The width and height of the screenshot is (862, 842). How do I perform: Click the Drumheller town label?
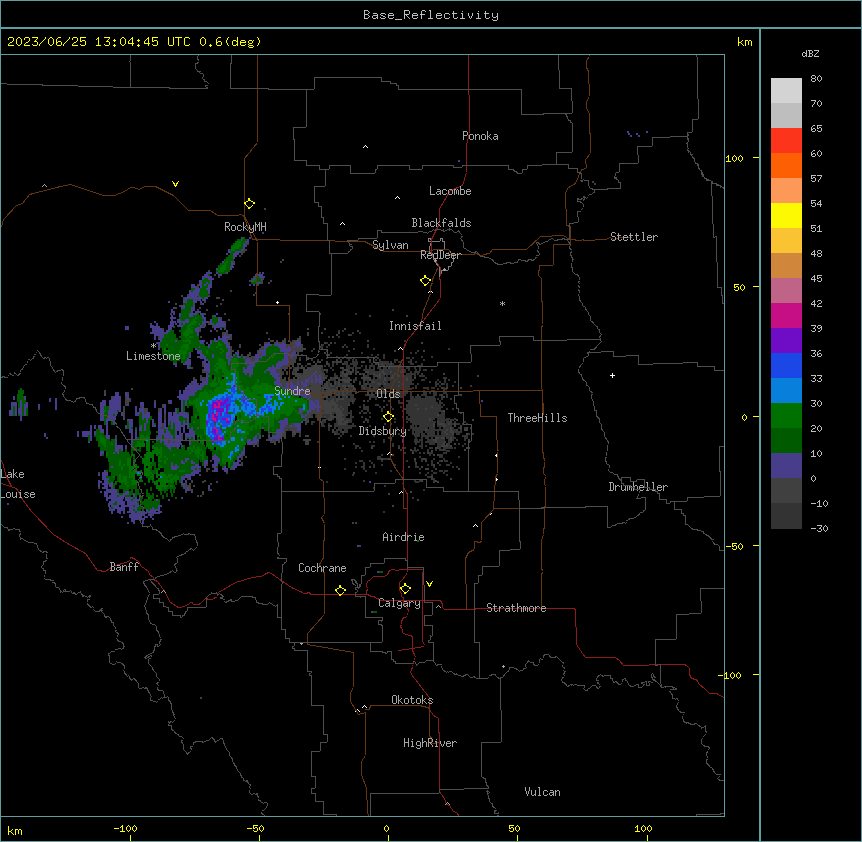(x=638, y=487)
